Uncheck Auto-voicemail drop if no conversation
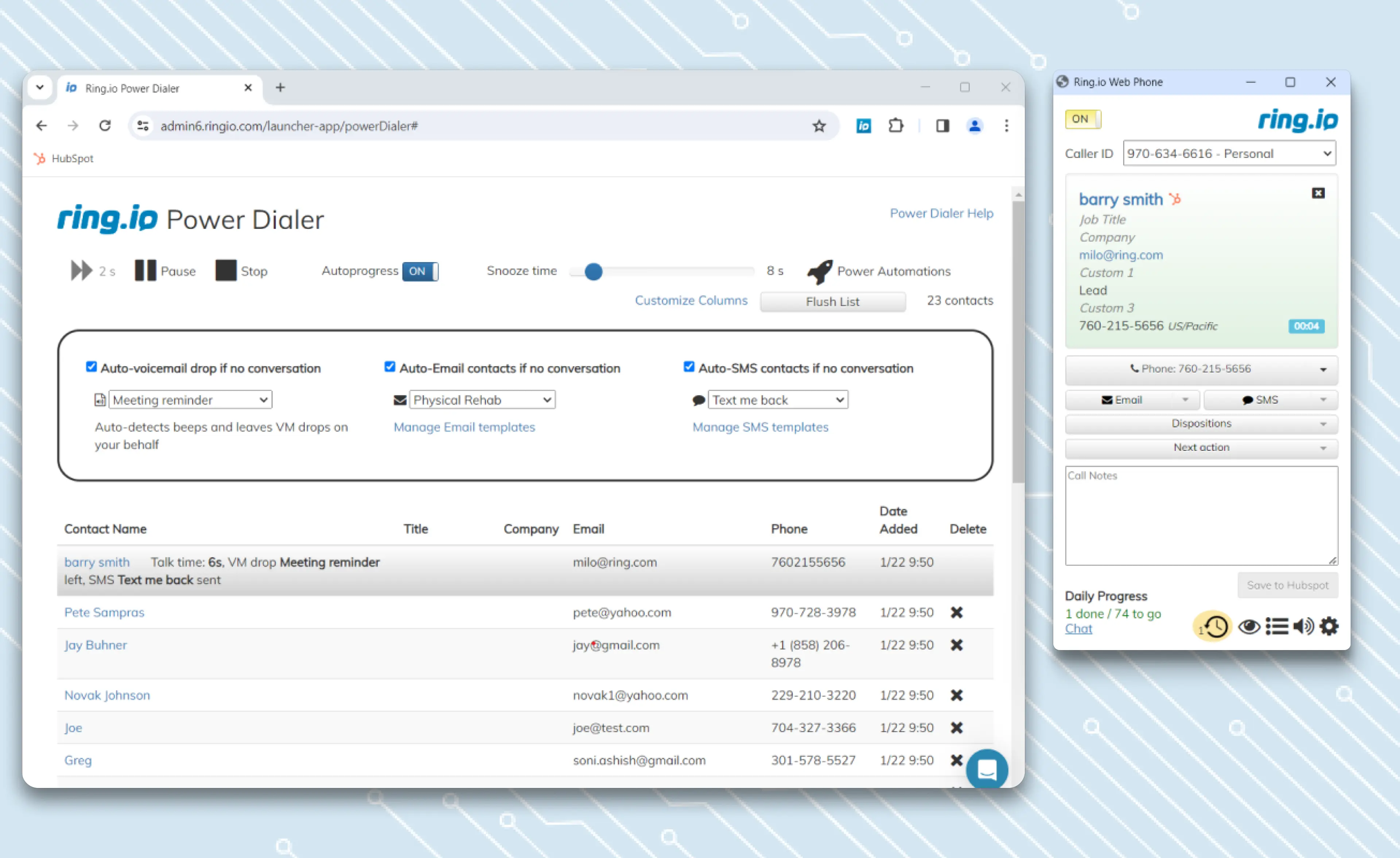 91,366
